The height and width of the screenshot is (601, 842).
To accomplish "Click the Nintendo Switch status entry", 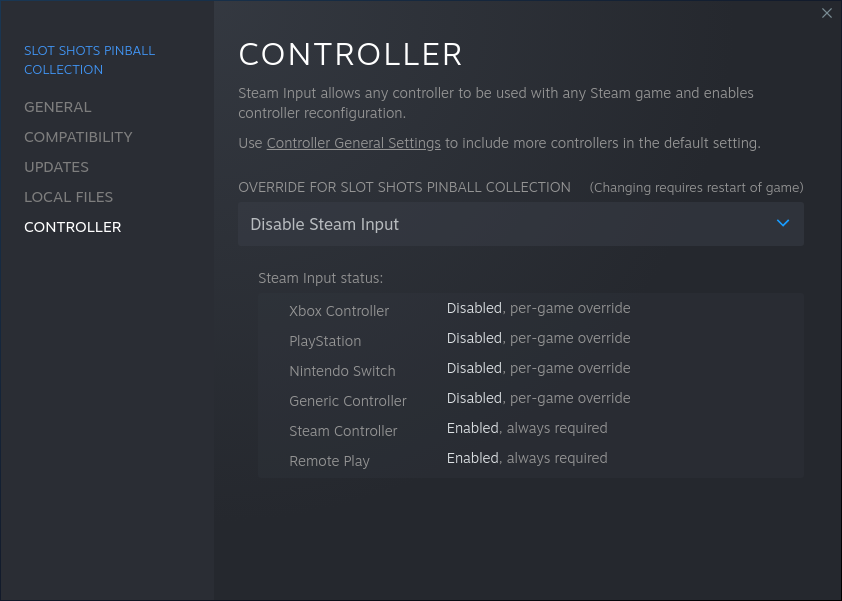I will coord(530,369).
